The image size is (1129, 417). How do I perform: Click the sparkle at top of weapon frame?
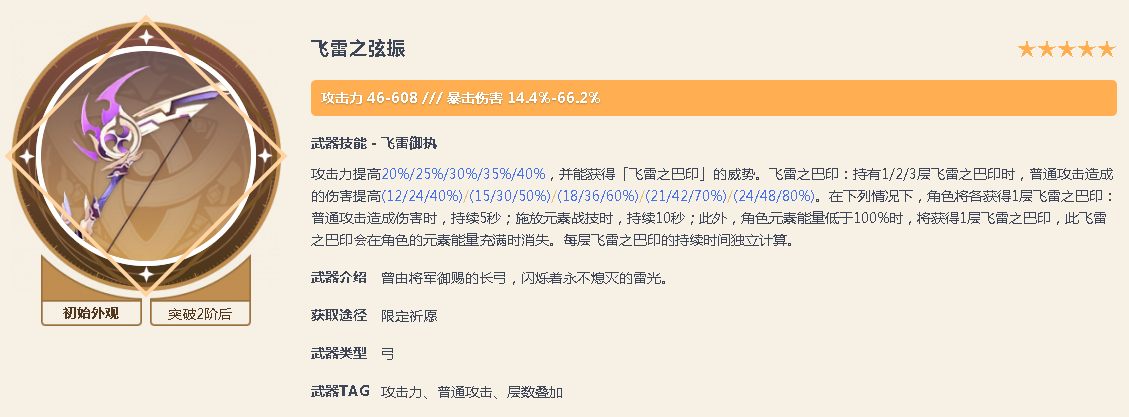(146, 36)
